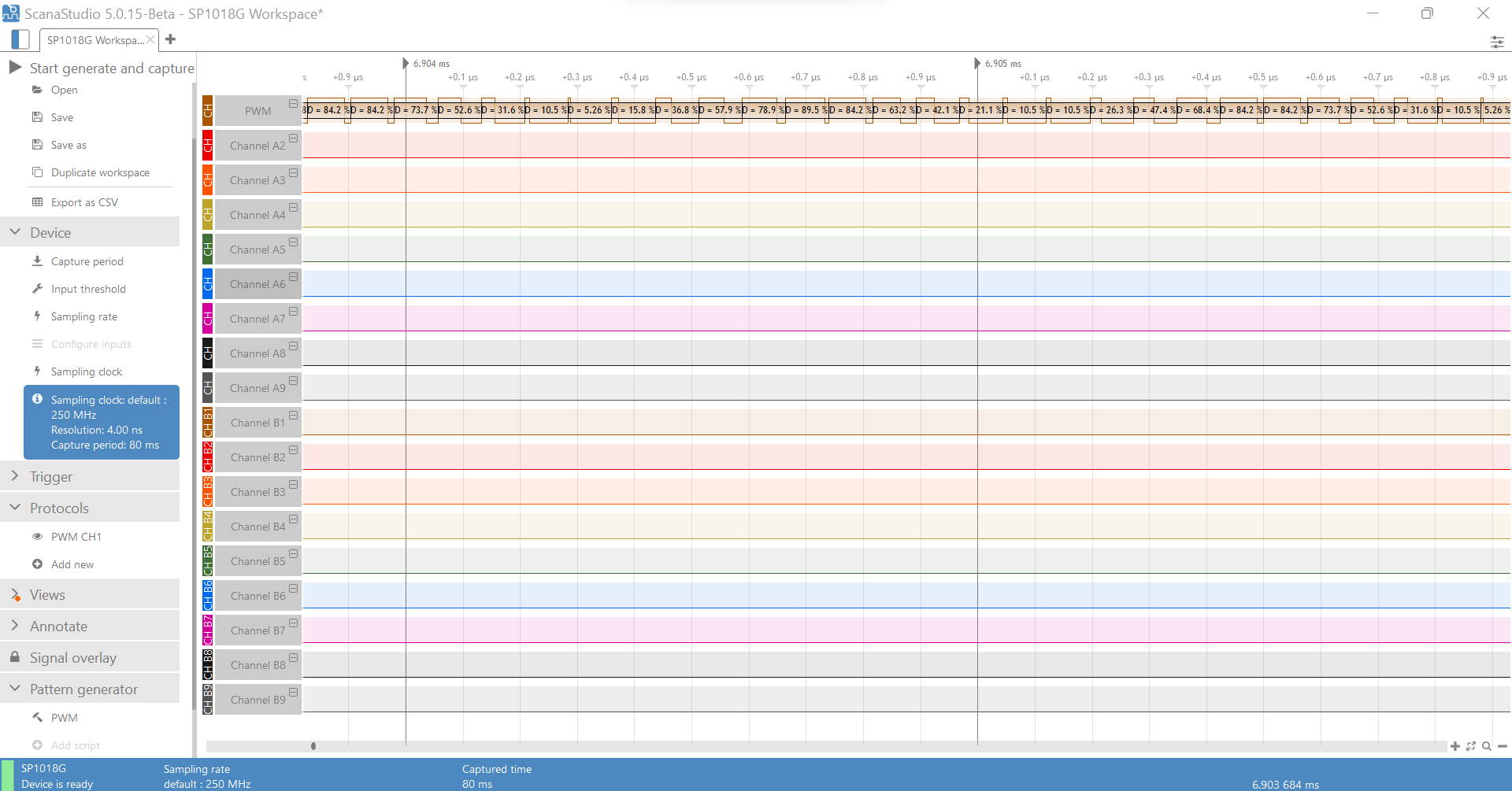Click the blue Channel A6 color strip
Image resolution: width=1512 pixels, height=791 pixels.
[208, 283]
